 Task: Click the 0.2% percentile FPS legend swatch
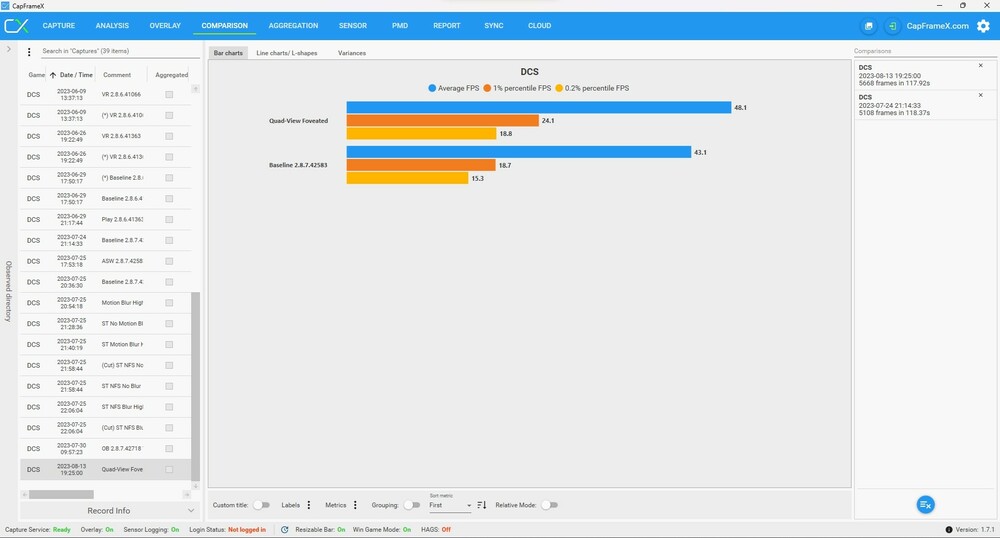[559, 89]
